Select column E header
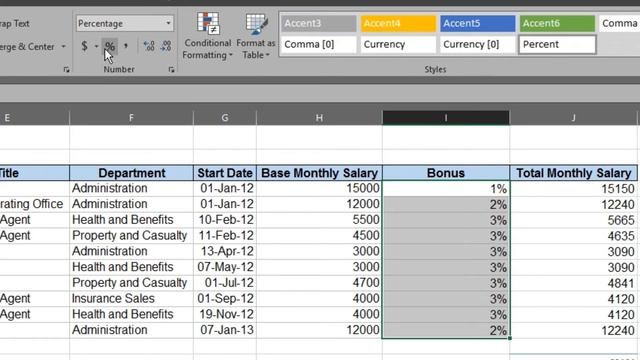 point(35,118)
